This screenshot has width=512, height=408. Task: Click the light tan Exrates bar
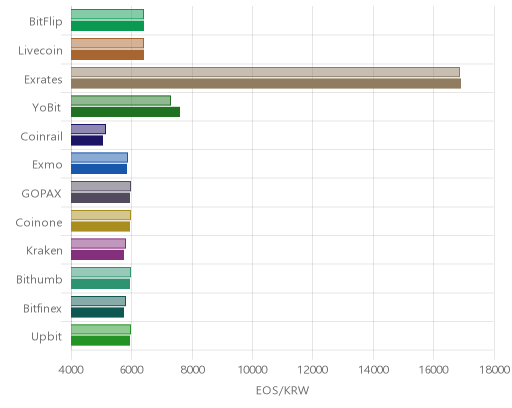pyautogui.click(x=265, y=72)
